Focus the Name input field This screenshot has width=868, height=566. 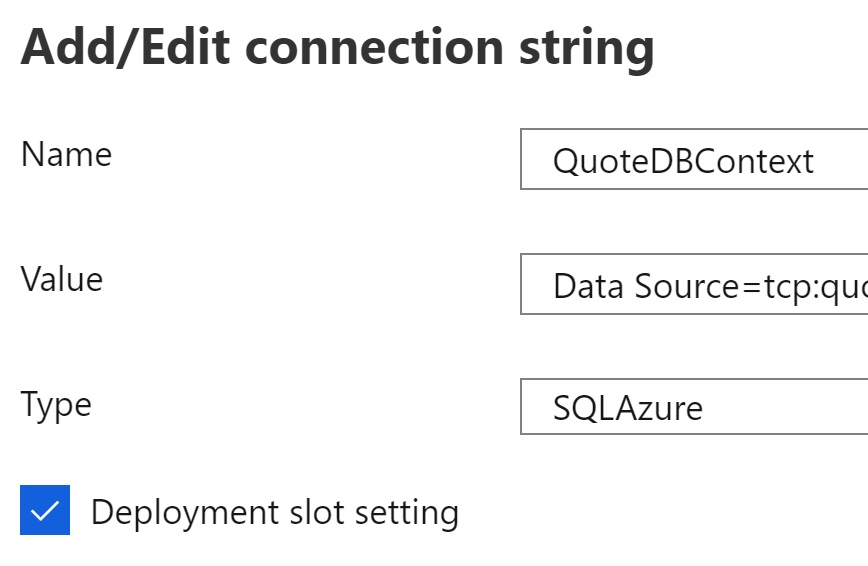coord(694,160)
